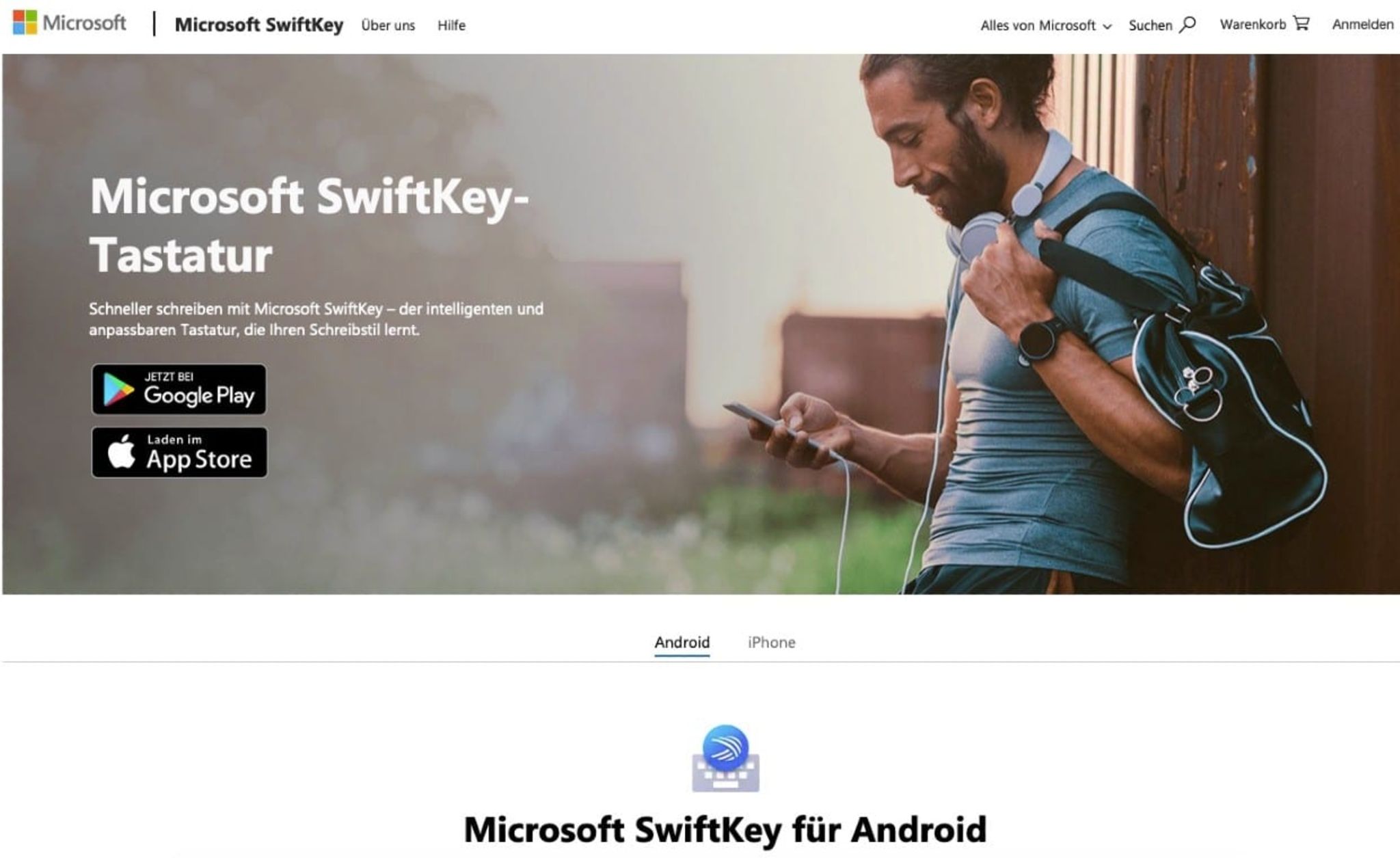1400x858 pixels.
Task: Switch to the iPhone tab
Action: pos(771,642)
